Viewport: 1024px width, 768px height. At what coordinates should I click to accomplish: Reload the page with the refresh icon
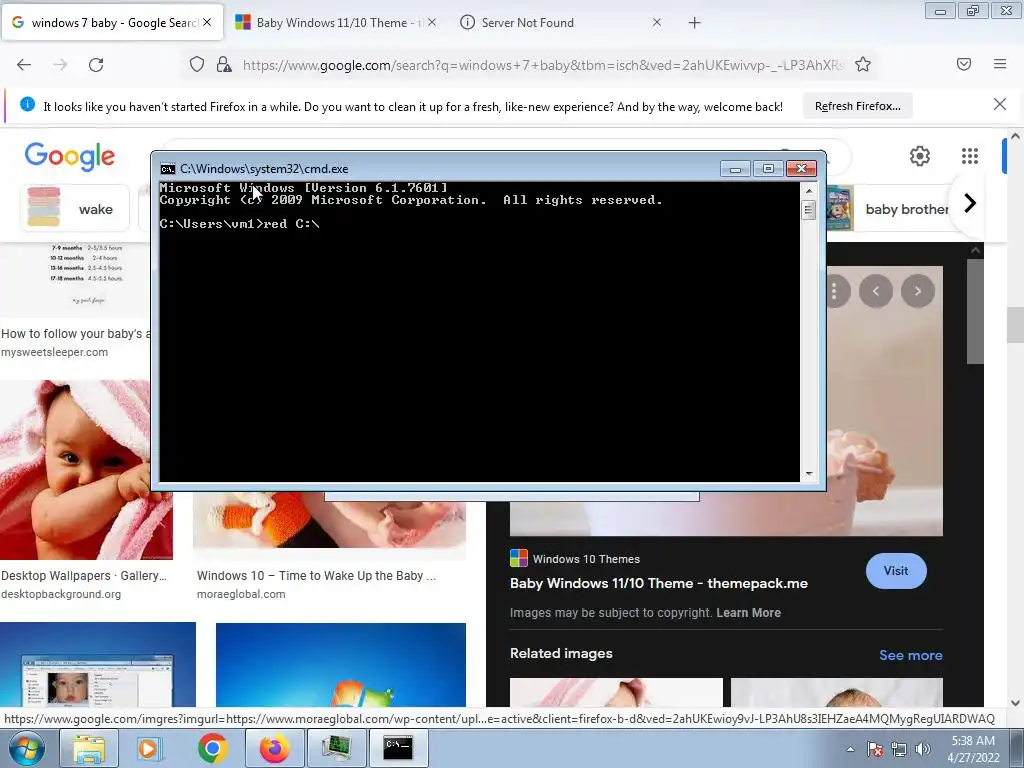click(x=96, y=65)
